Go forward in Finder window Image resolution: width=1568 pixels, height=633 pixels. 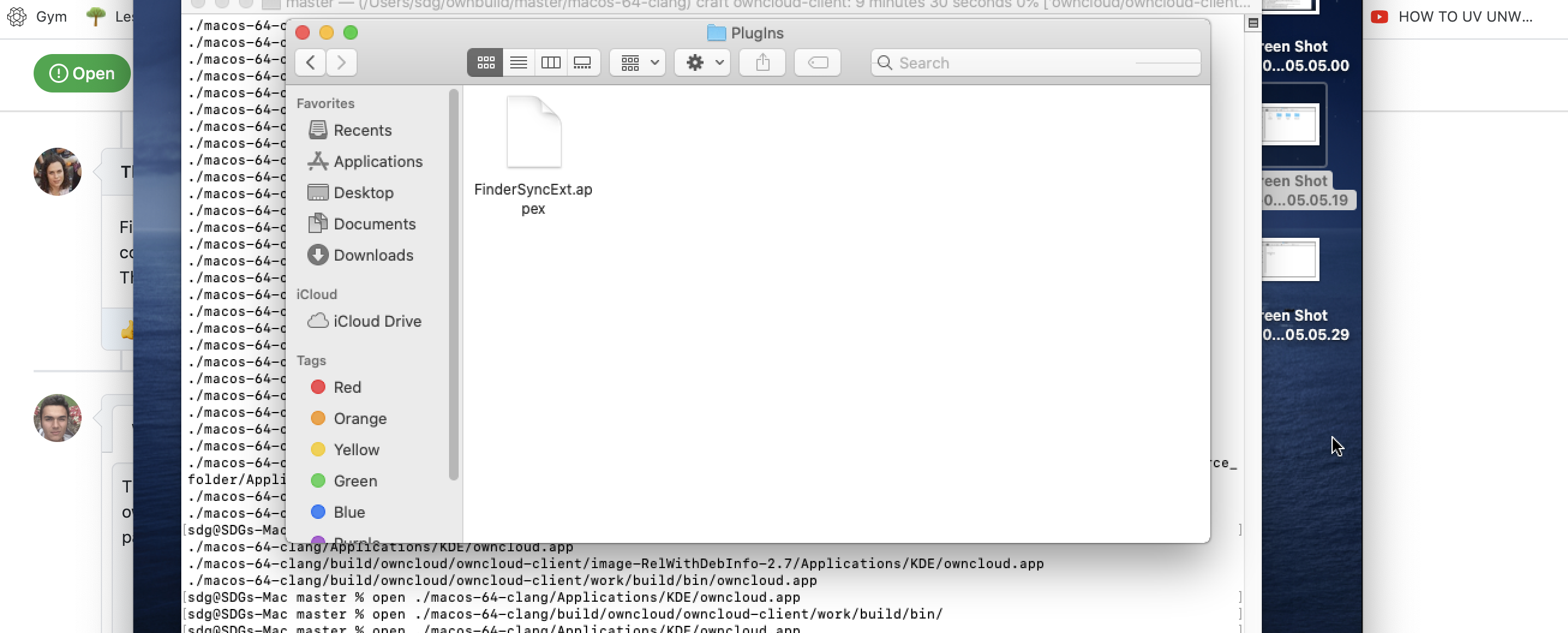click(341, 62)
